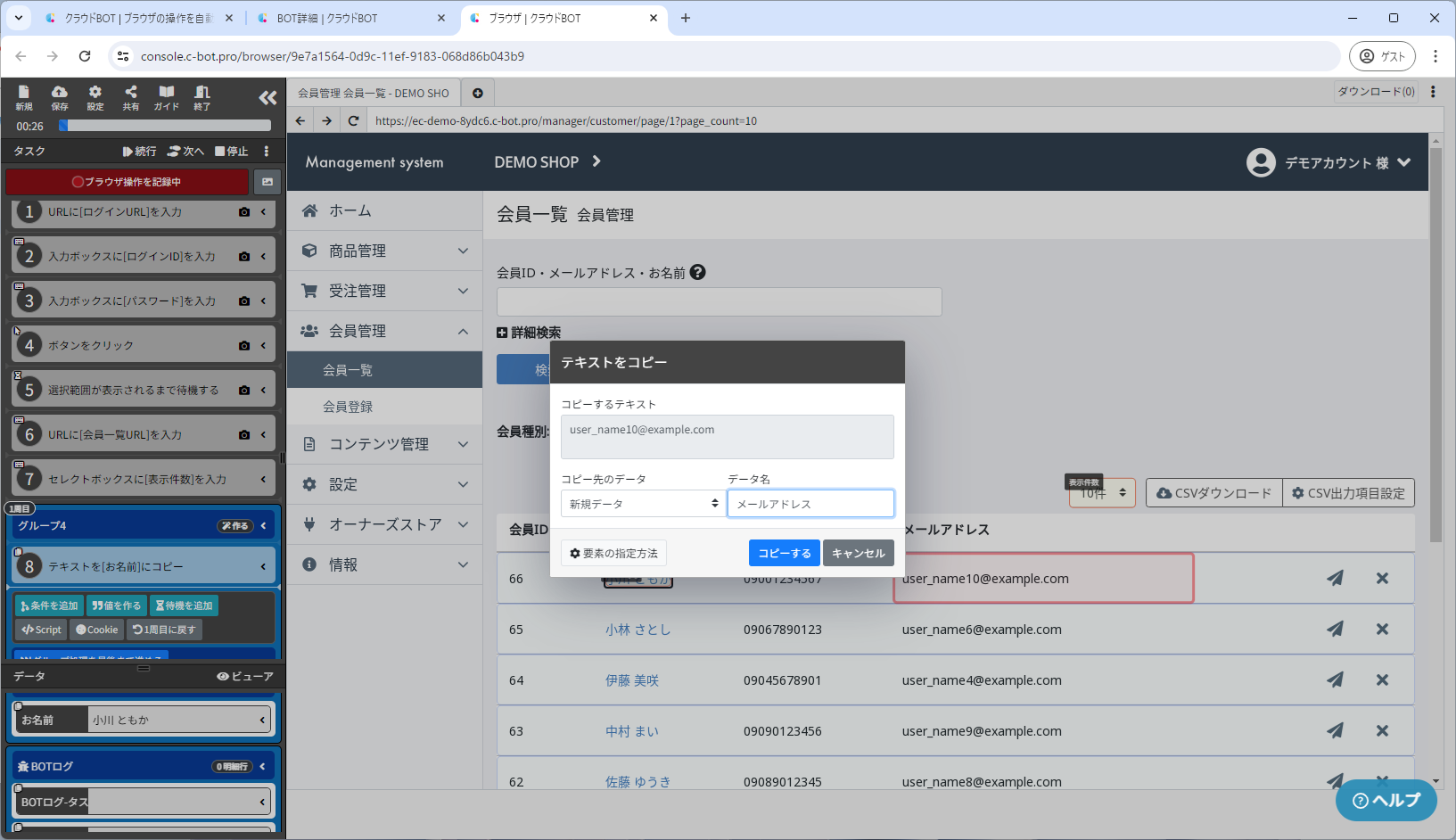Open the ヘルプ help button
This screenshot has width=1456, height=840.
[1386, 800]
